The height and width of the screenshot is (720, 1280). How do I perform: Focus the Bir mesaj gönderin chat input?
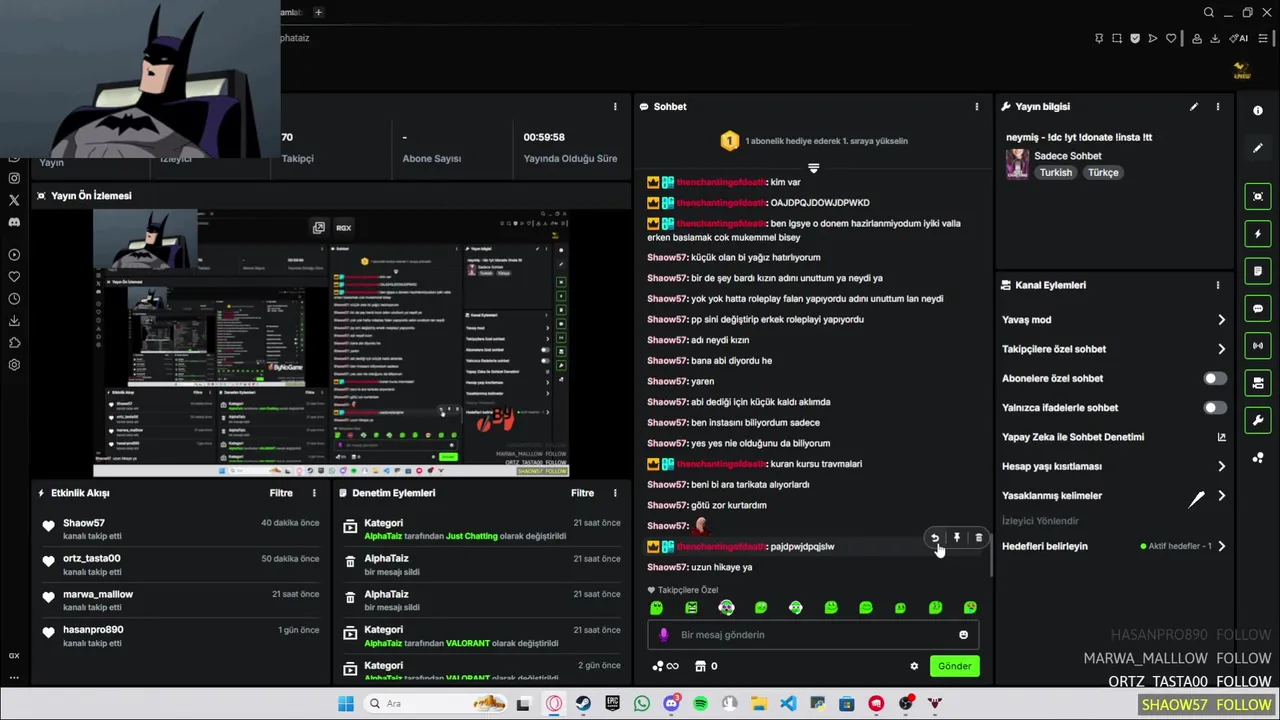(x=813, y=635)
